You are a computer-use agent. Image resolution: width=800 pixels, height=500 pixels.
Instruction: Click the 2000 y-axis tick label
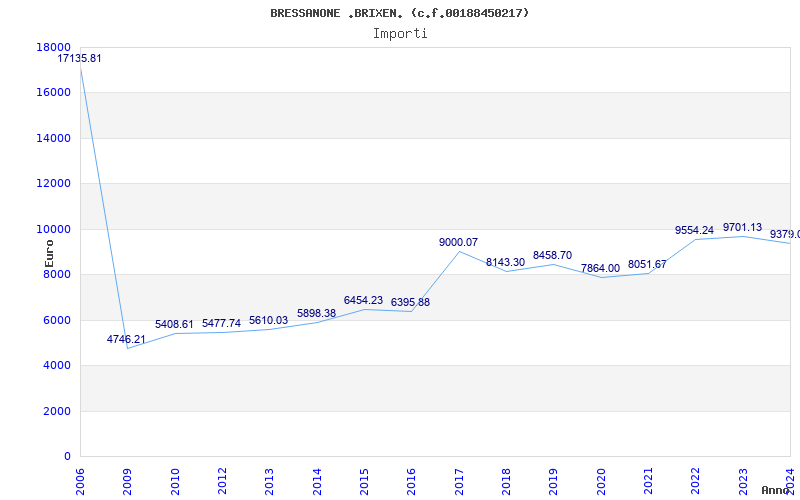click(x=57, y=411)
